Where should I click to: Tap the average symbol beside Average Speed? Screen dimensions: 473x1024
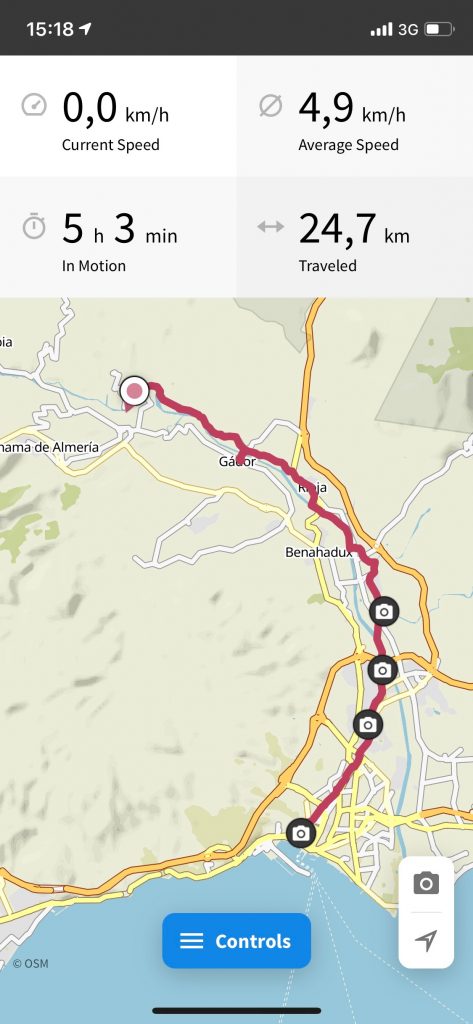270,106
